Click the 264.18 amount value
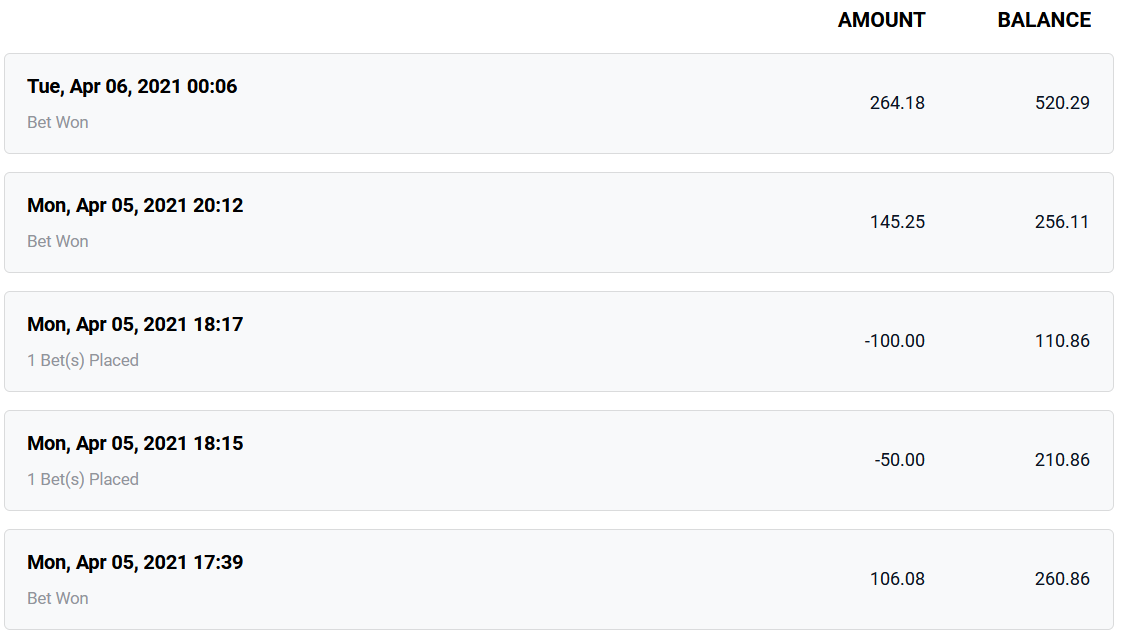The width and height of the screenshot is (1121, 637). [x=897, y=103]
